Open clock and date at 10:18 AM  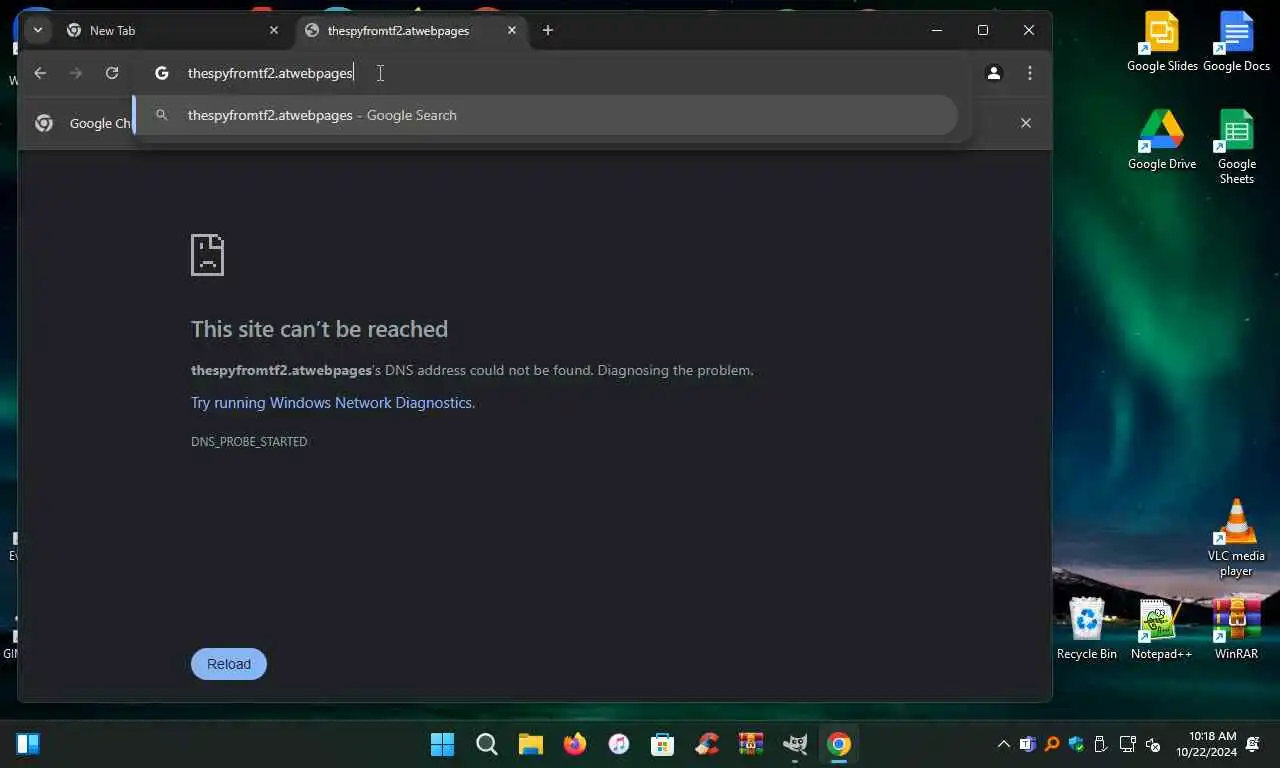click(x=1206, y=744)
